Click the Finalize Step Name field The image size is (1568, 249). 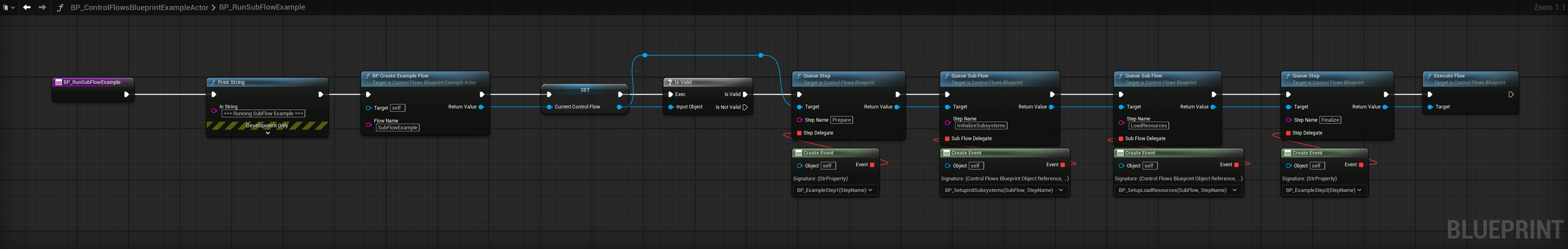(x=1330, y=120)
